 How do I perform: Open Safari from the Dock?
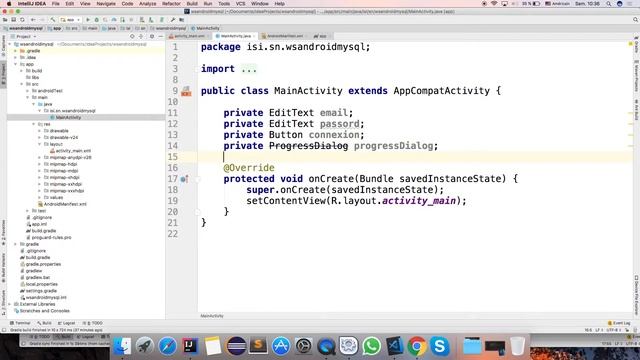(167, 346)
